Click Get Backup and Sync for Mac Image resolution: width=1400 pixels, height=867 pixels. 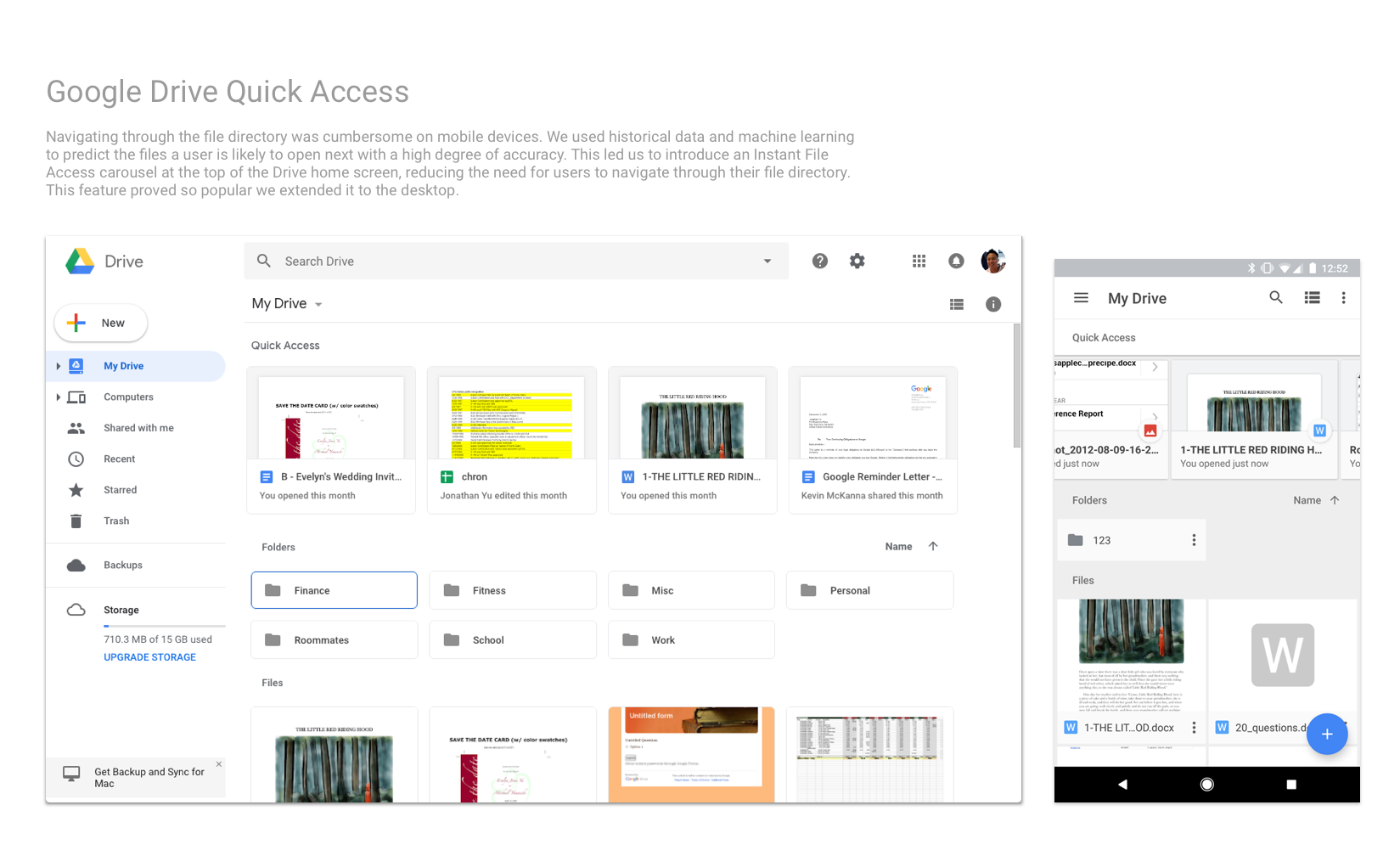[137, 777]
